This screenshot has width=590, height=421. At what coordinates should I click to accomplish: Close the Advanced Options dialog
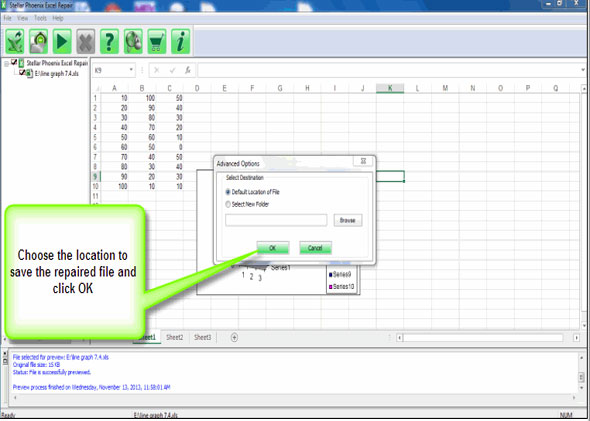tap(363, 161)
